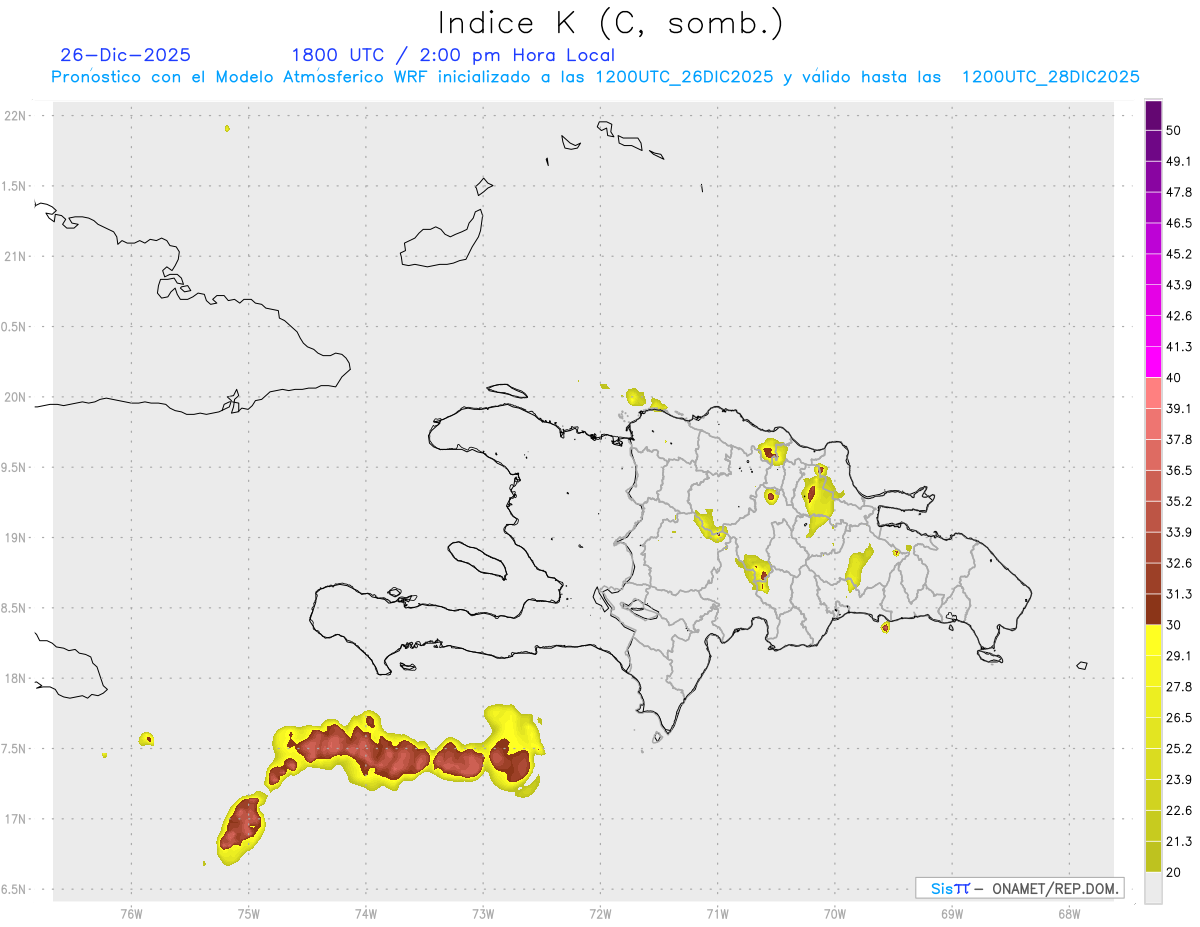The width and height of the screenshot is (1200, 927).
Task: Click the color scale value "41.3"
Action: pos(1180,347)
